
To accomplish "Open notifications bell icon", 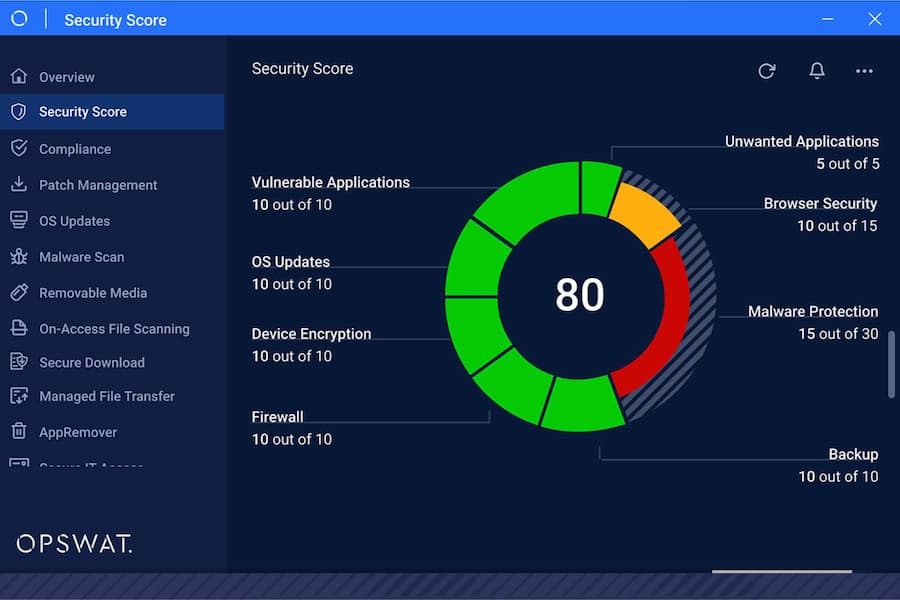I will point(817,71).
